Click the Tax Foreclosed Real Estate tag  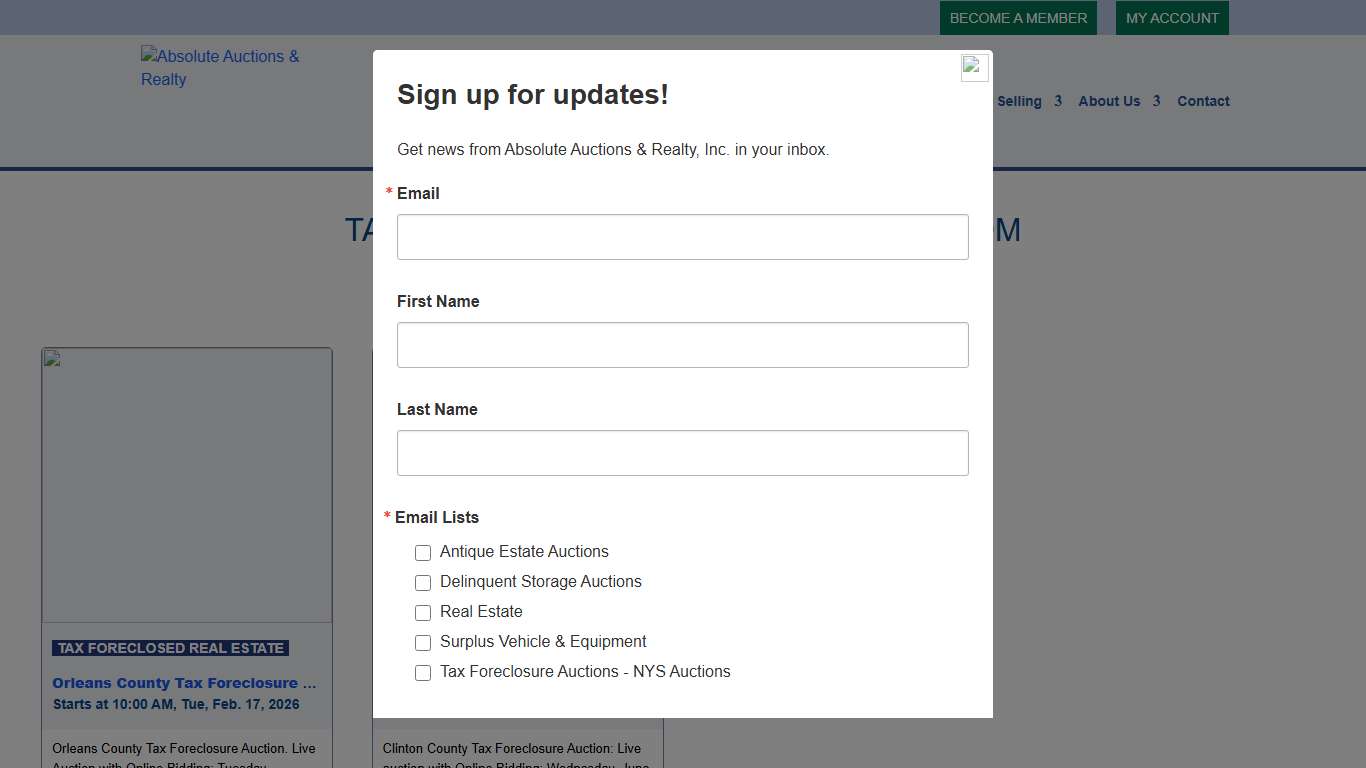coord(170,648)
